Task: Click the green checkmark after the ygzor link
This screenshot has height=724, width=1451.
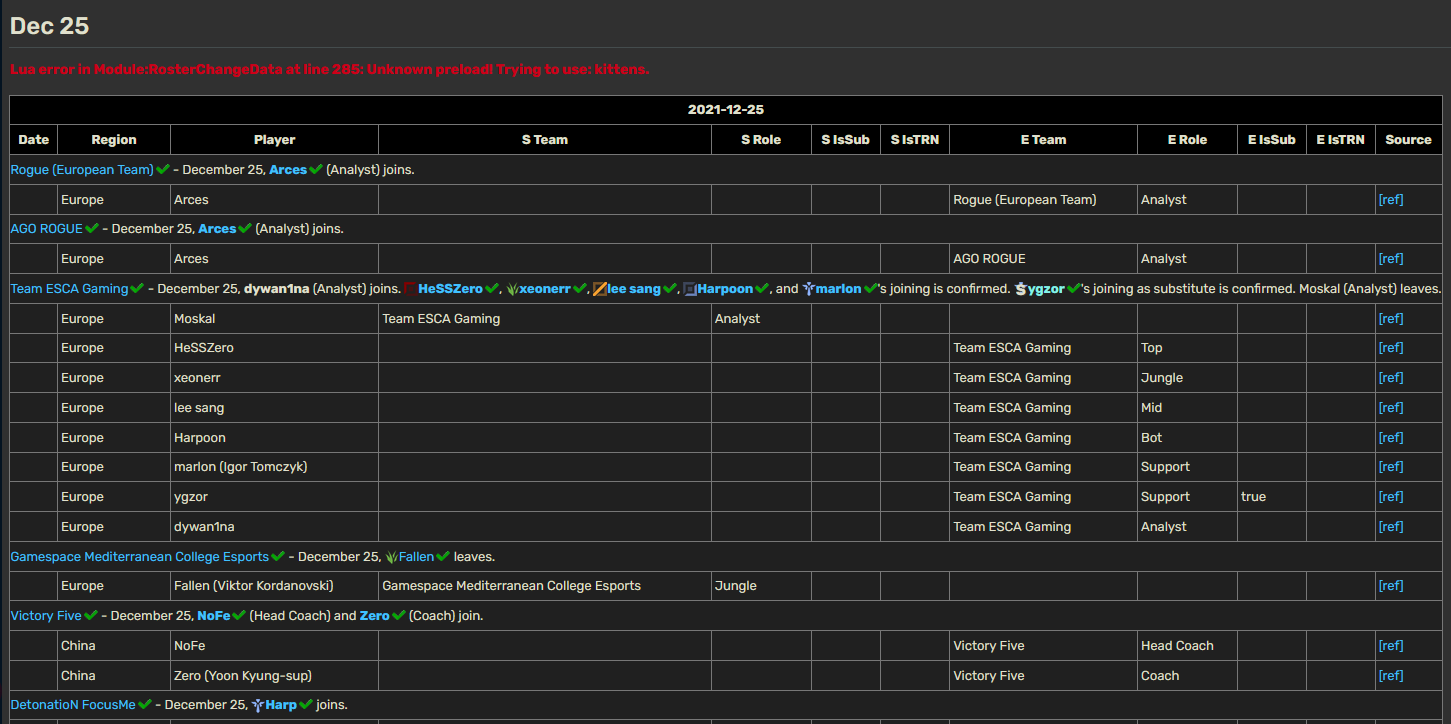Action: coord(1074,289)
